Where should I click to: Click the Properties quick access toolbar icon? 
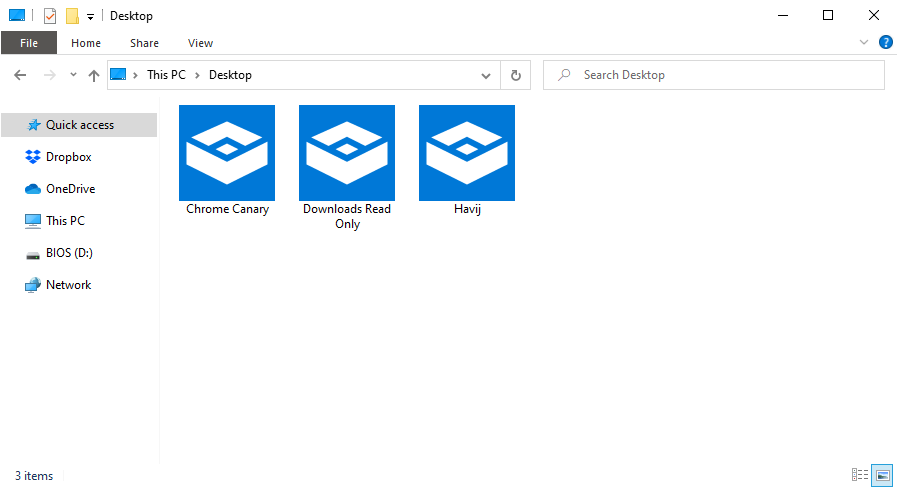[x=50, y=16]
